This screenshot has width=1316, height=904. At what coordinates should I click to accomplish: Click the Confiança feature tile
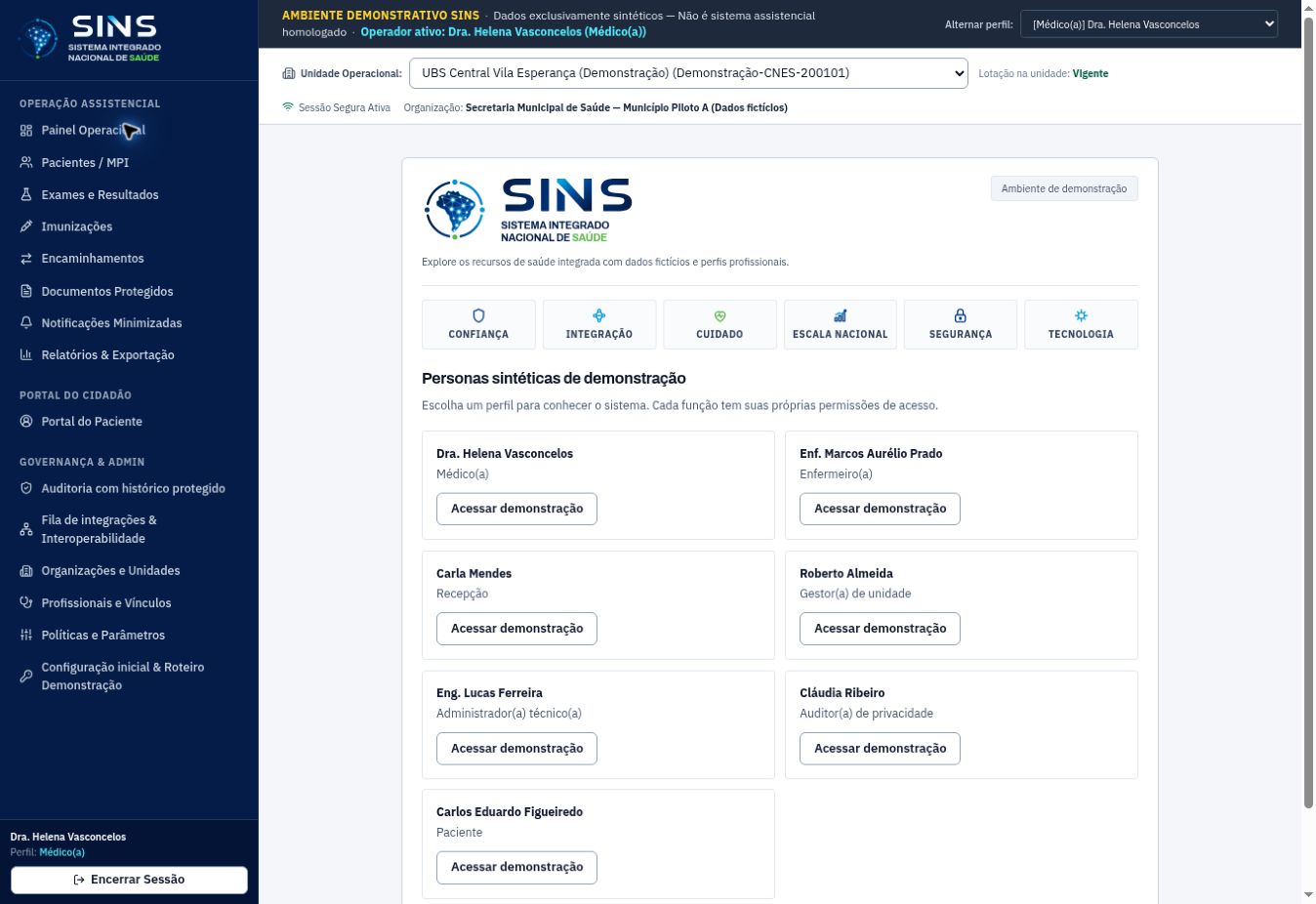(478, 324)
